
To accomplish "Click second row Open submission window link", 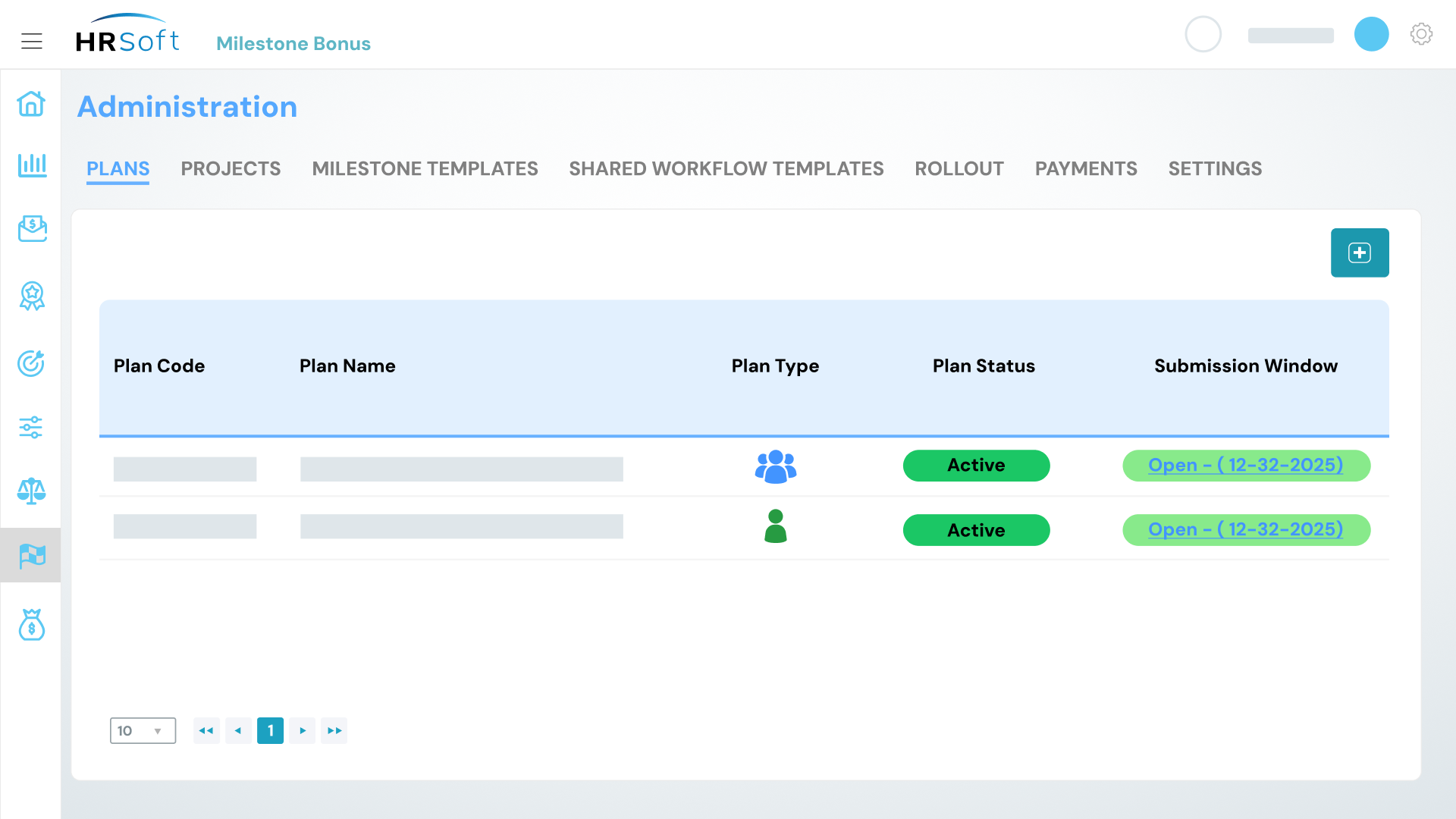I will [x=1245, y=529].
